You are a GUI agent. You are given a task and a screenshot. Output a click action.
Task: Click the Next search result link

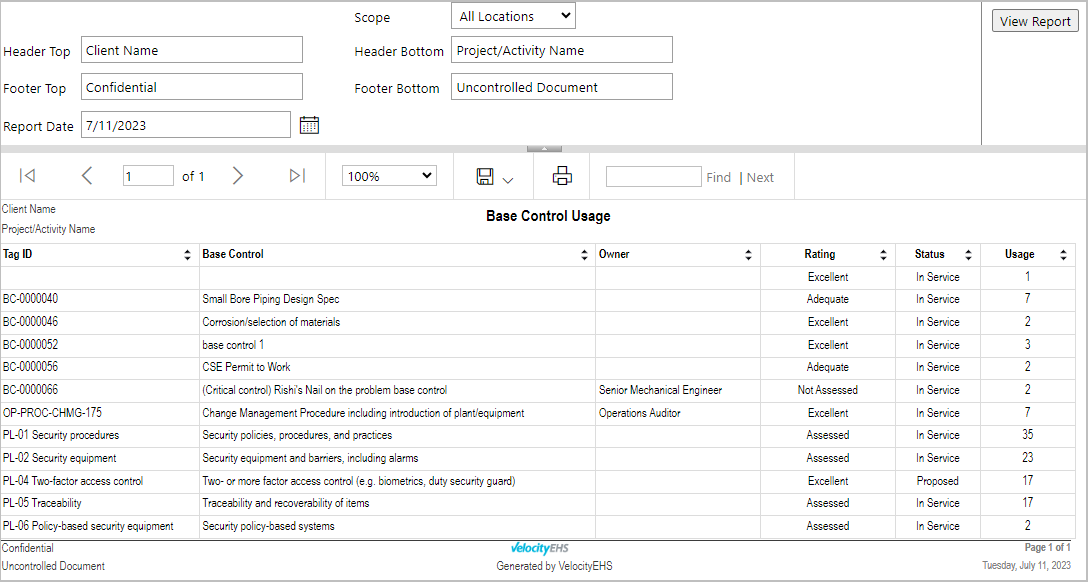click(x=760, y=178)
